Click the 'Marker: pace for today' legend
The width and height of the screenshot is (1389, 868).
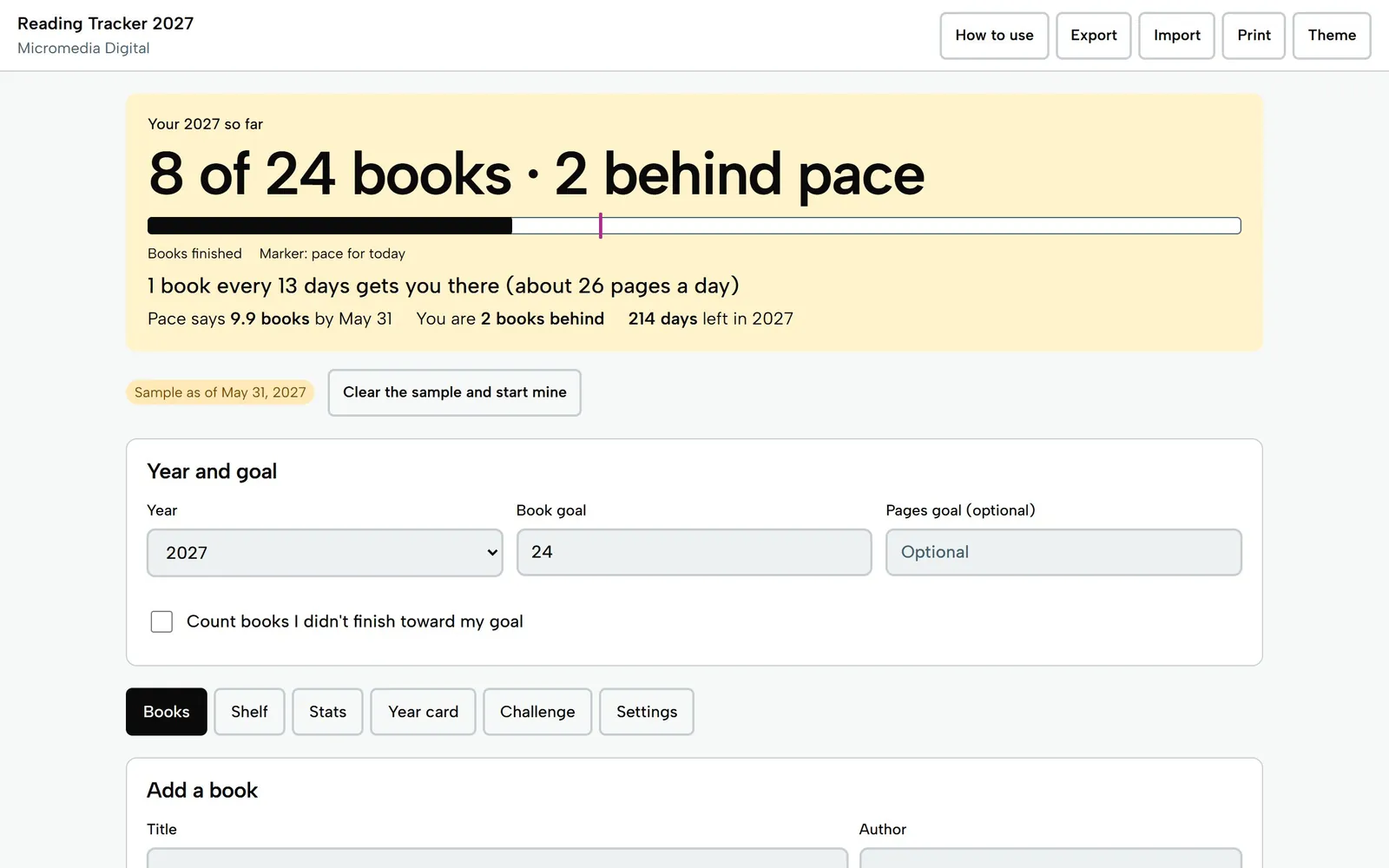[332, 253]
